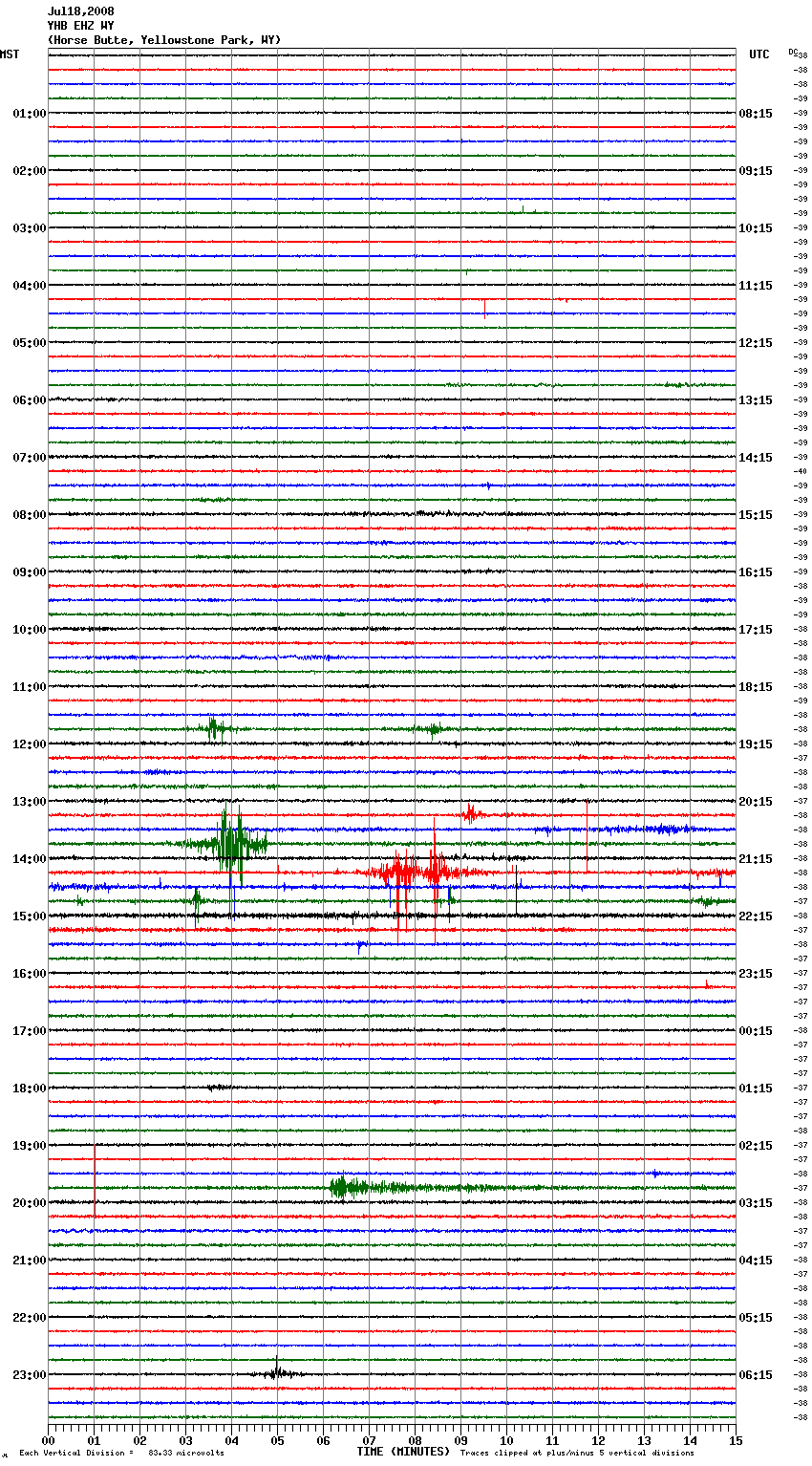Select the 06:15 UTC time label

coord(756,1375)
